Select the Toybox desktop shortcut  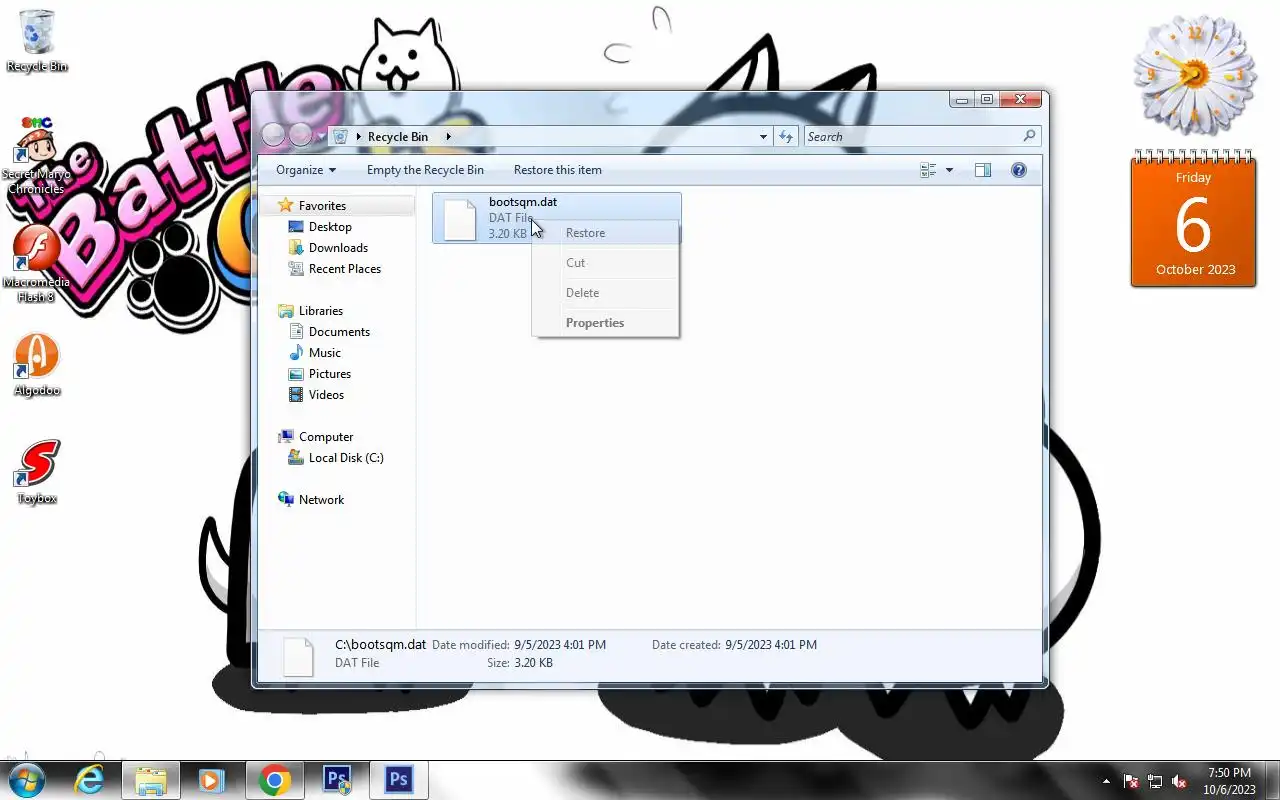coord(37,472)
